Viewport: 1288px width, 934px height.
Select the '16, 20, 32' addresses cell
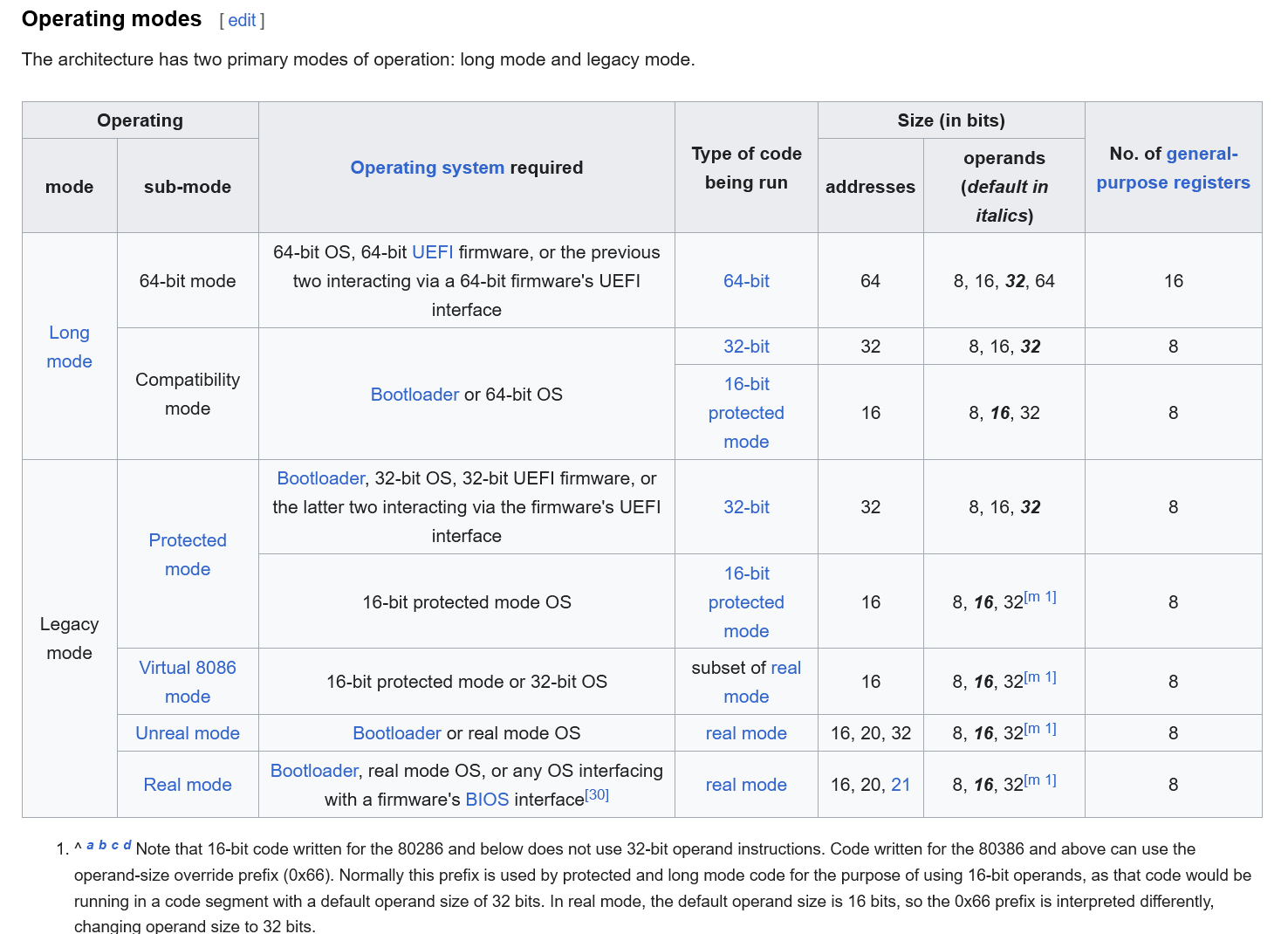[x=871, y=733]
